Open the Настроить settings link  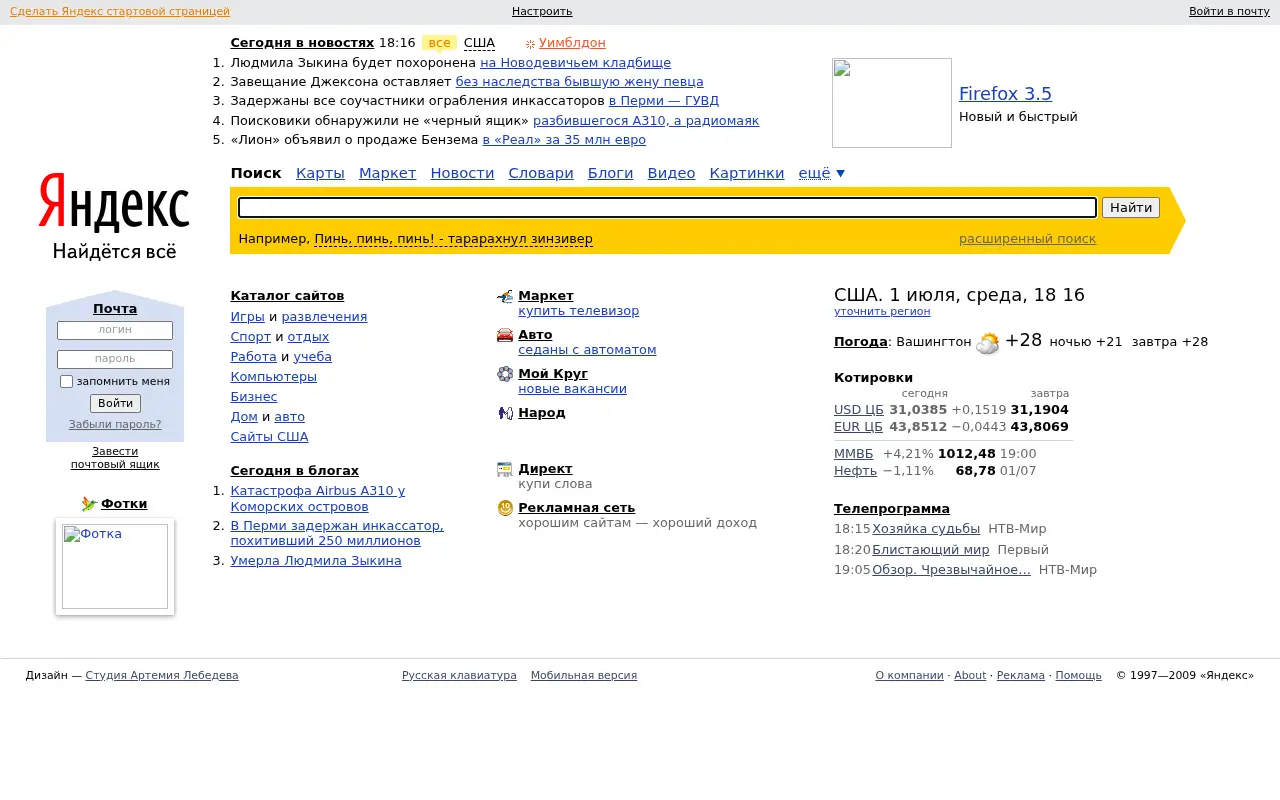tap(542, 11)
